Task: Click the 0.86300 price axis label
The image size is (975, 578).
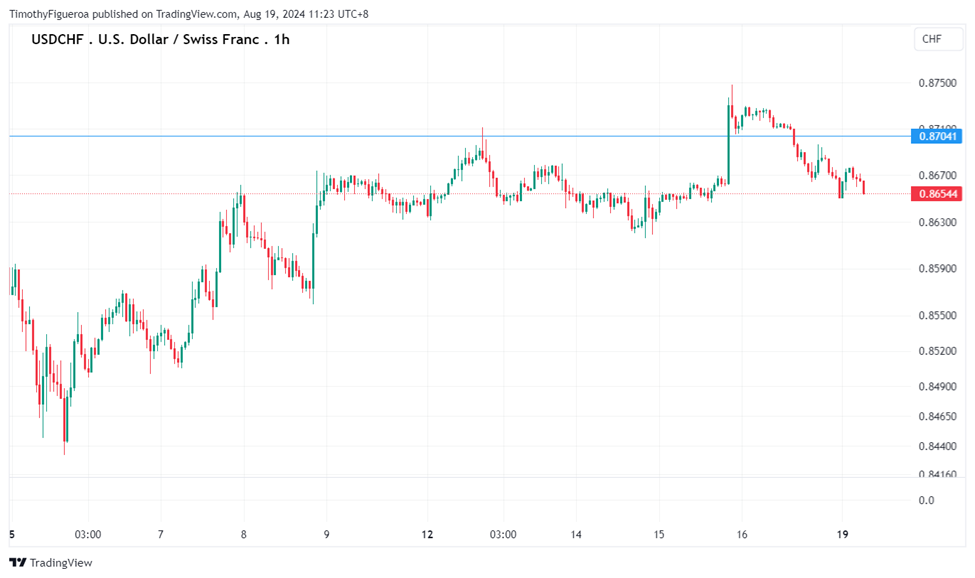Action: click(x=936, y=222)
